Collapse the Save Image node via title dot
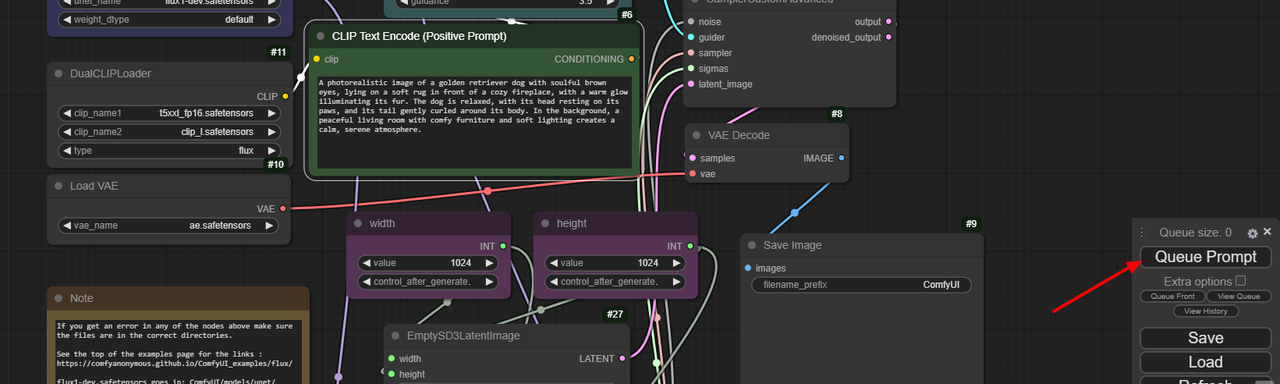Viewport: 1280px width, 384px height. tap(751, 245)
